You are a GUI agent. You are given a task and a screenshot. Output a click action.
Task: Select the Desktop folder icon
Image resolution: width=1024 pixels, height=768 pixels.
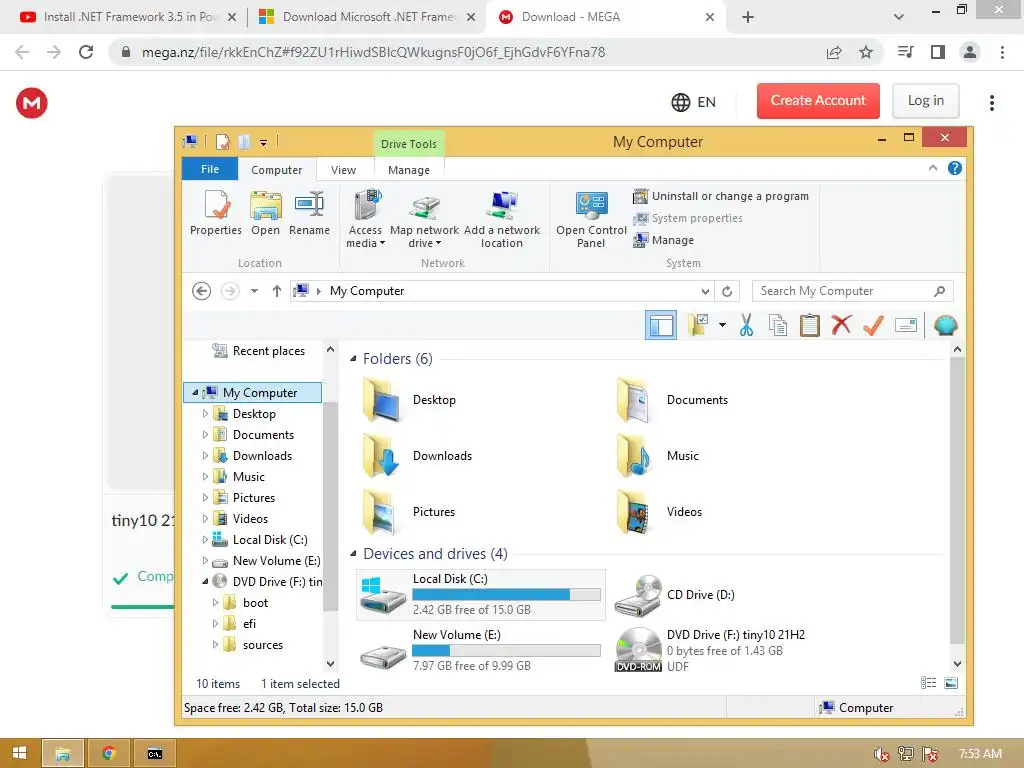click(382, 400)
